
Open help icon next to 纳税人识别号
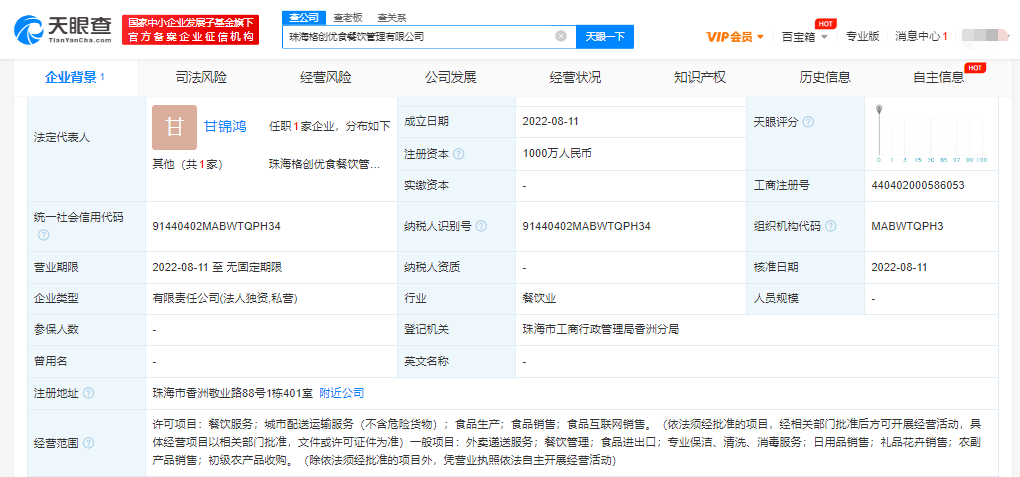coord(481,226)
